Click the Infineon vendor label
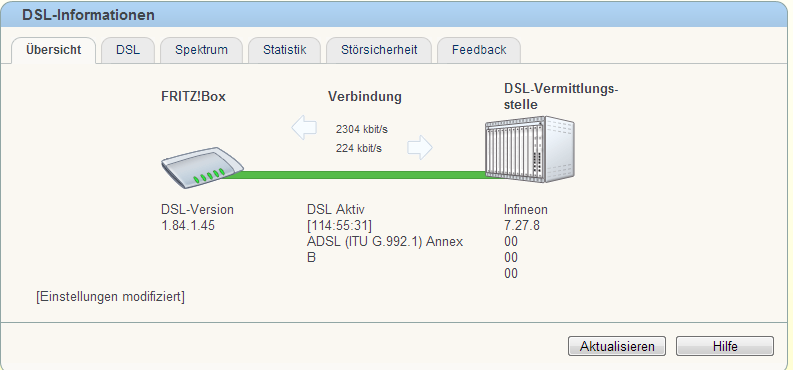This screenshot has height=370, width=793. pyautogui.click(x=525, y=209)
